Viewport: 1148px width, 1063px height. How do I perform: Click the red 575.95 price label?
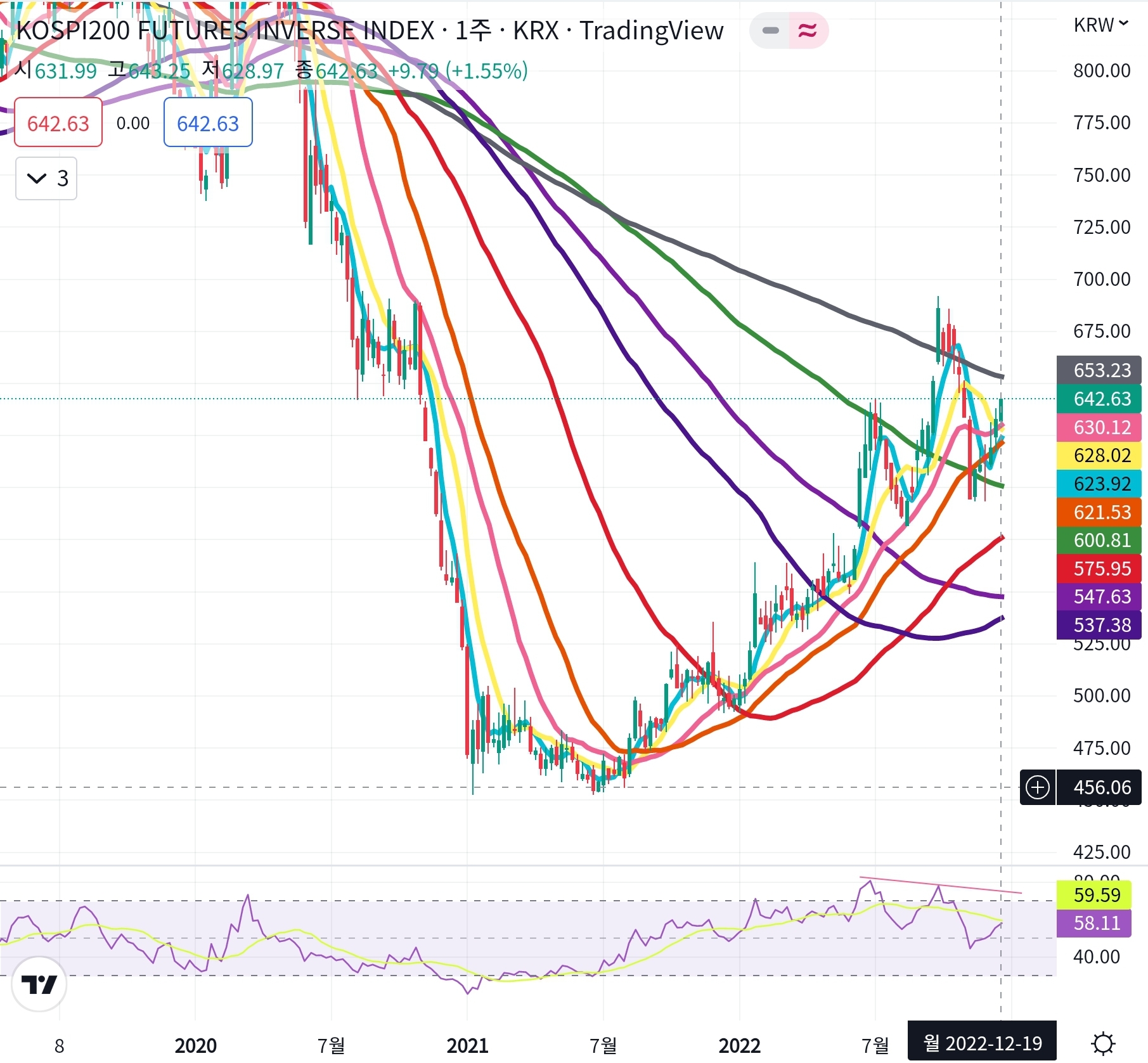click(1099, 569)
